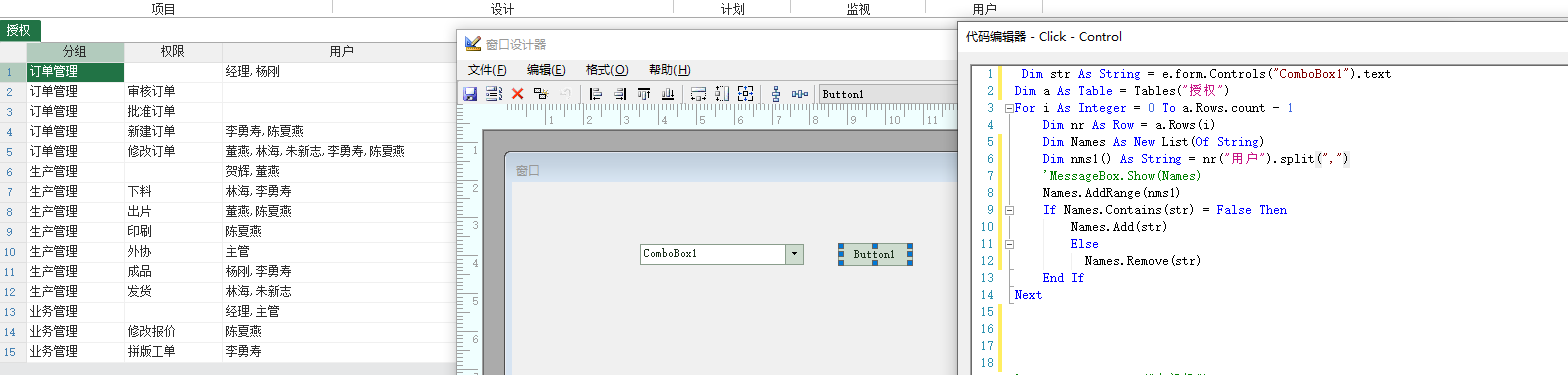Click the align bottoms icon

[x=668, y=94]
